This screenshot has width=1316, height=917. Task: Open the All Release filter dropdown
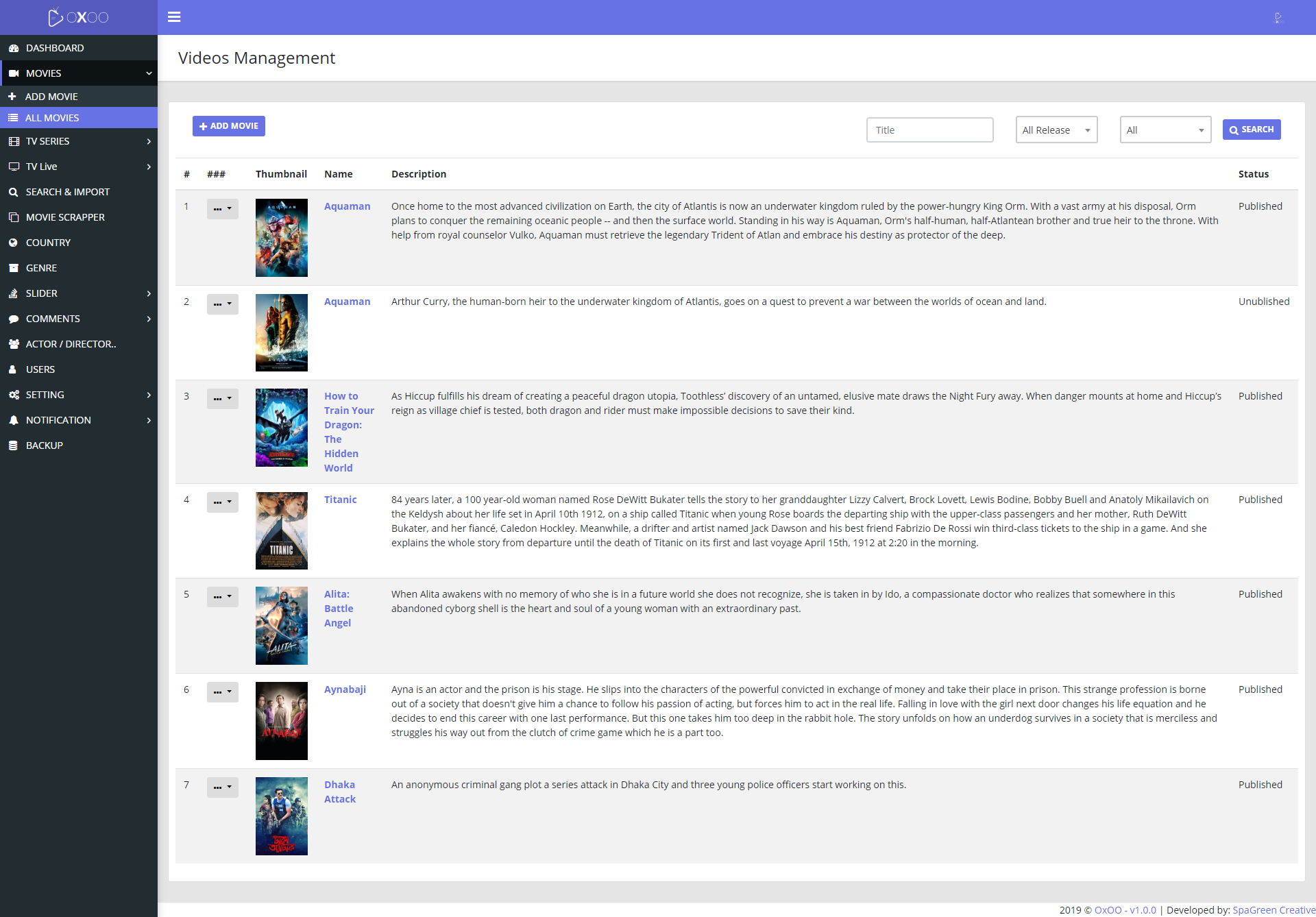point(1056,130)
